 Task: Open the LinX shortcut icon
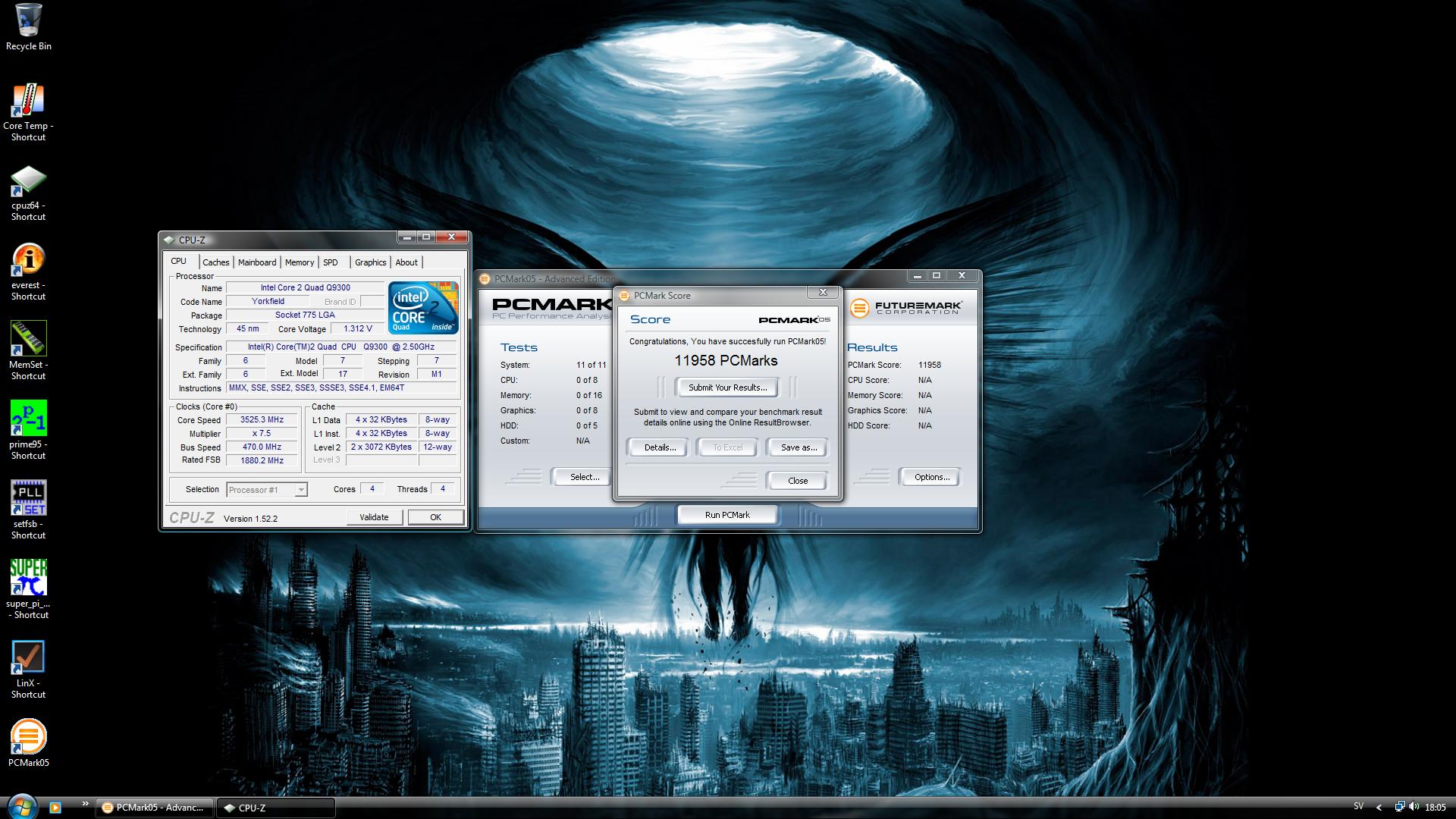[28, 670]
